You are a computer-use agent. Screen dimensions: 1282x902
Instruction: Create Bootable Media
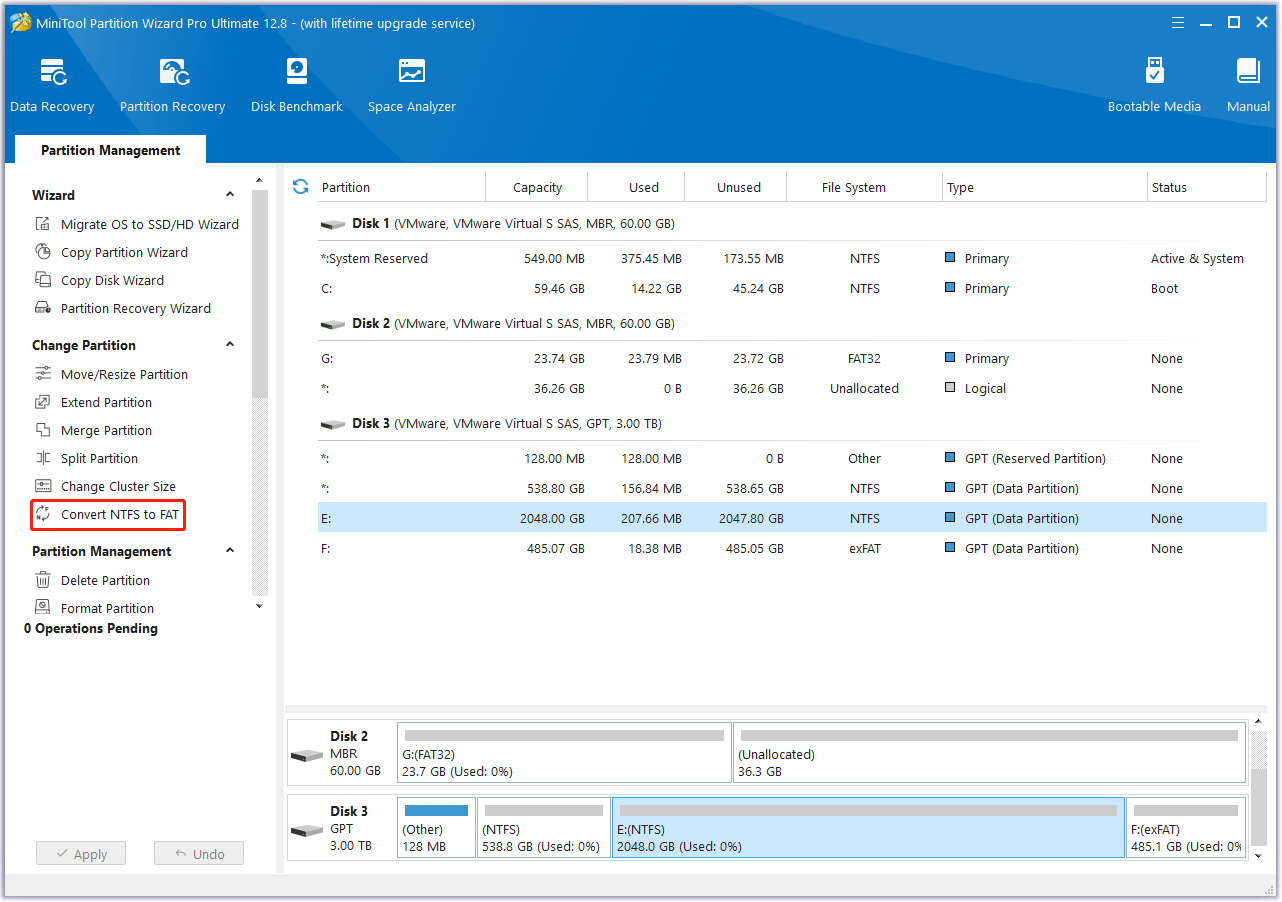click(1154, 85)
